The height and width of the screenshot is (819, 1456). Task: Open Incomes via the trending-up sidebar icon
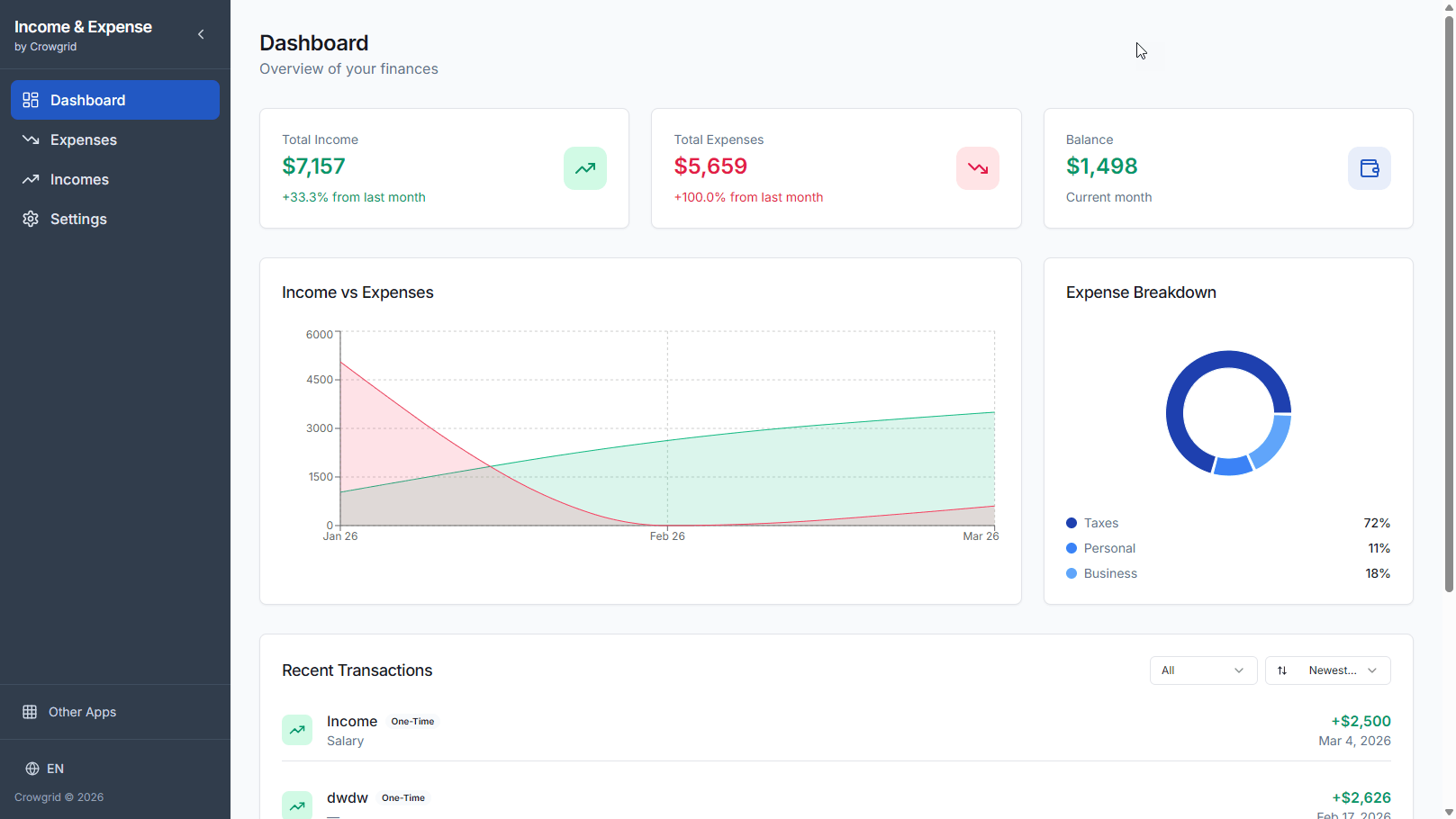tap(30, 179)
